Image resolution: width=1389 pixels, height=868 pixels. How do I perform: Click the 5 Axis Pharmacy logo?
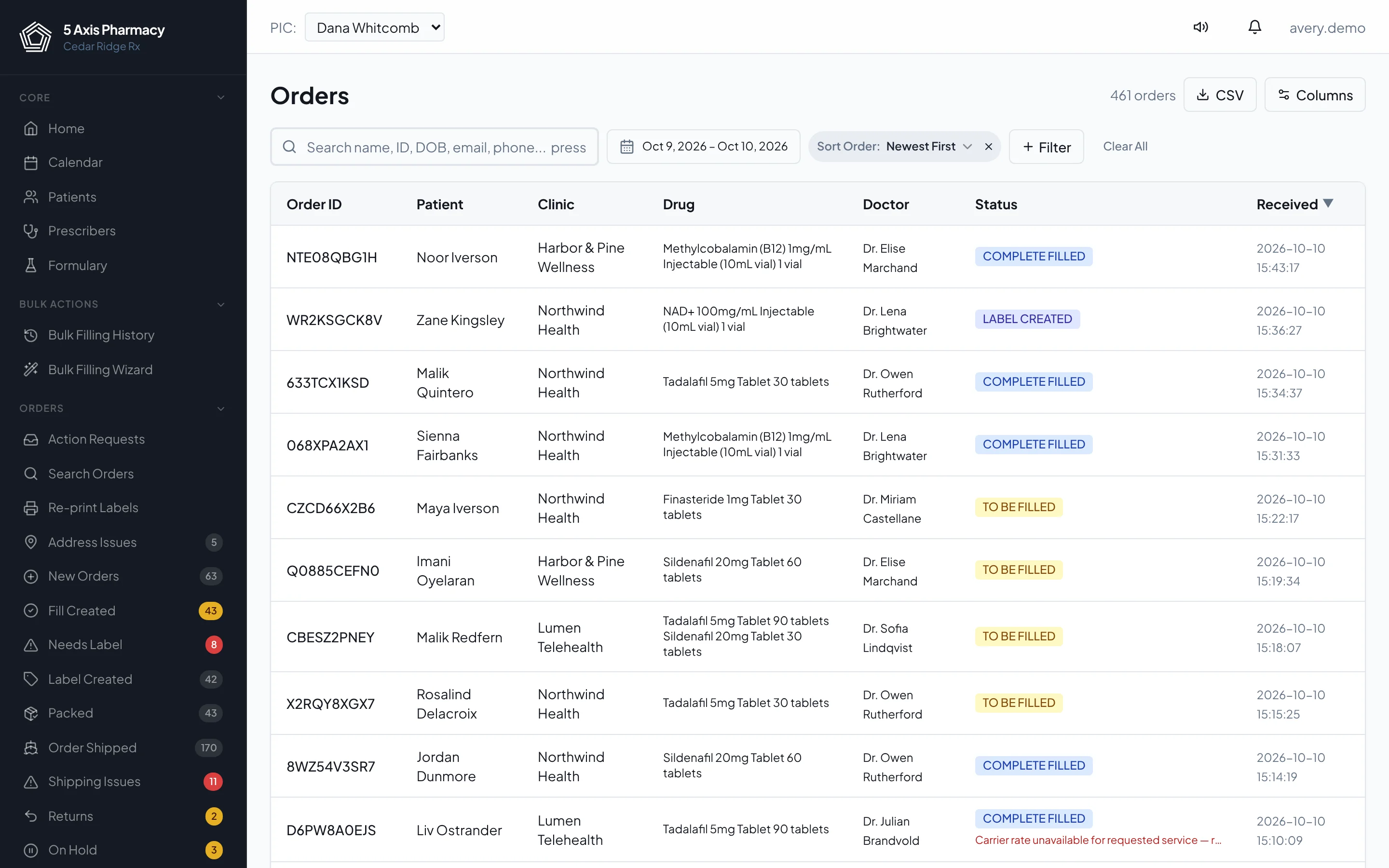[36, 37]
